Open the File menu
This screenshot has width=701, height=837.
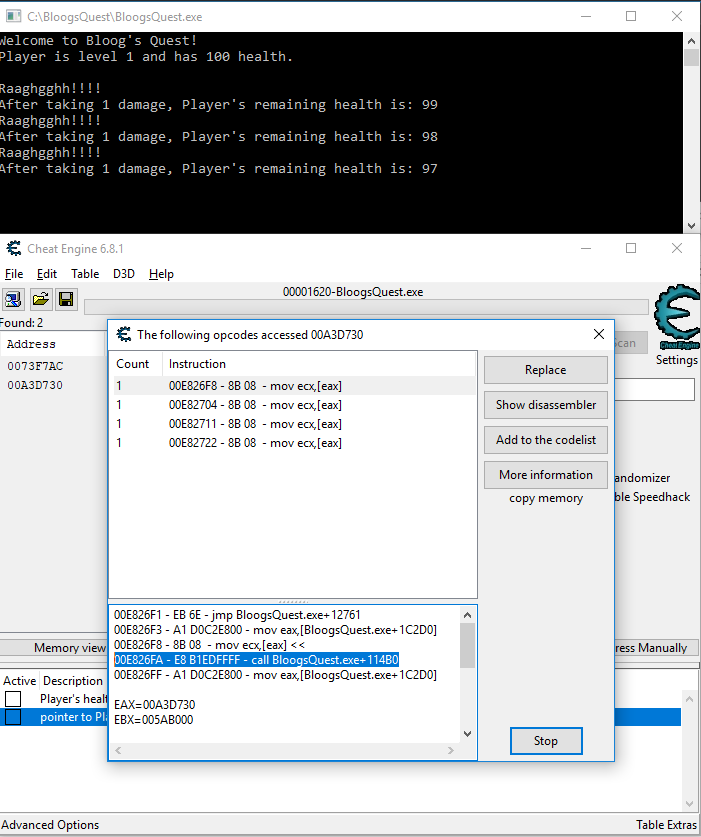coord(14,274)
